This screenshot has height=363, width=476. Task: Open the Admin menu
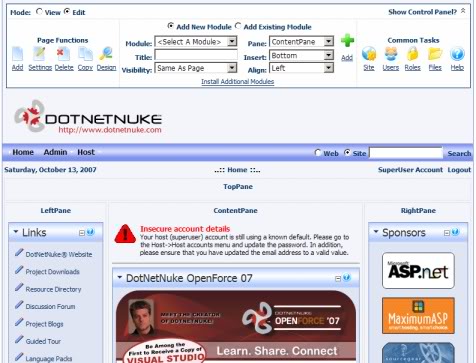(55, 152)
